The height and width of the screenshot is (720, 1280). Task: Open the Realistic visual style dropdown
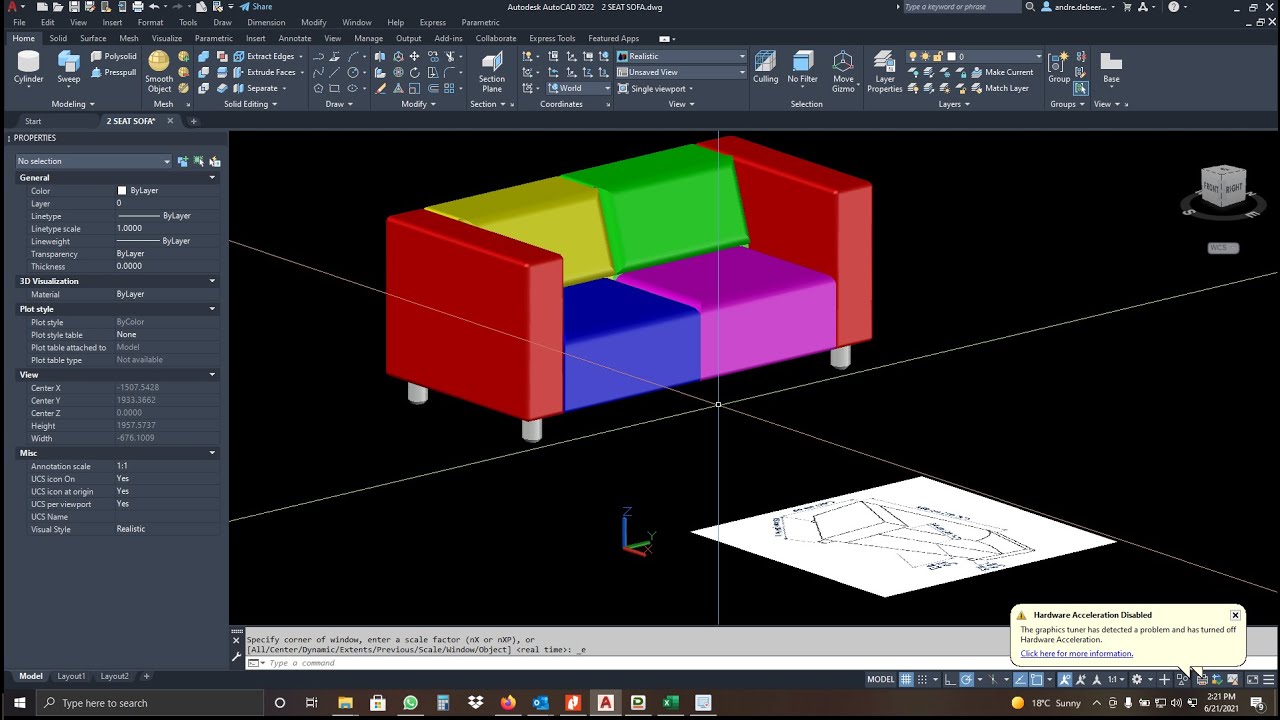coord(682,57)
